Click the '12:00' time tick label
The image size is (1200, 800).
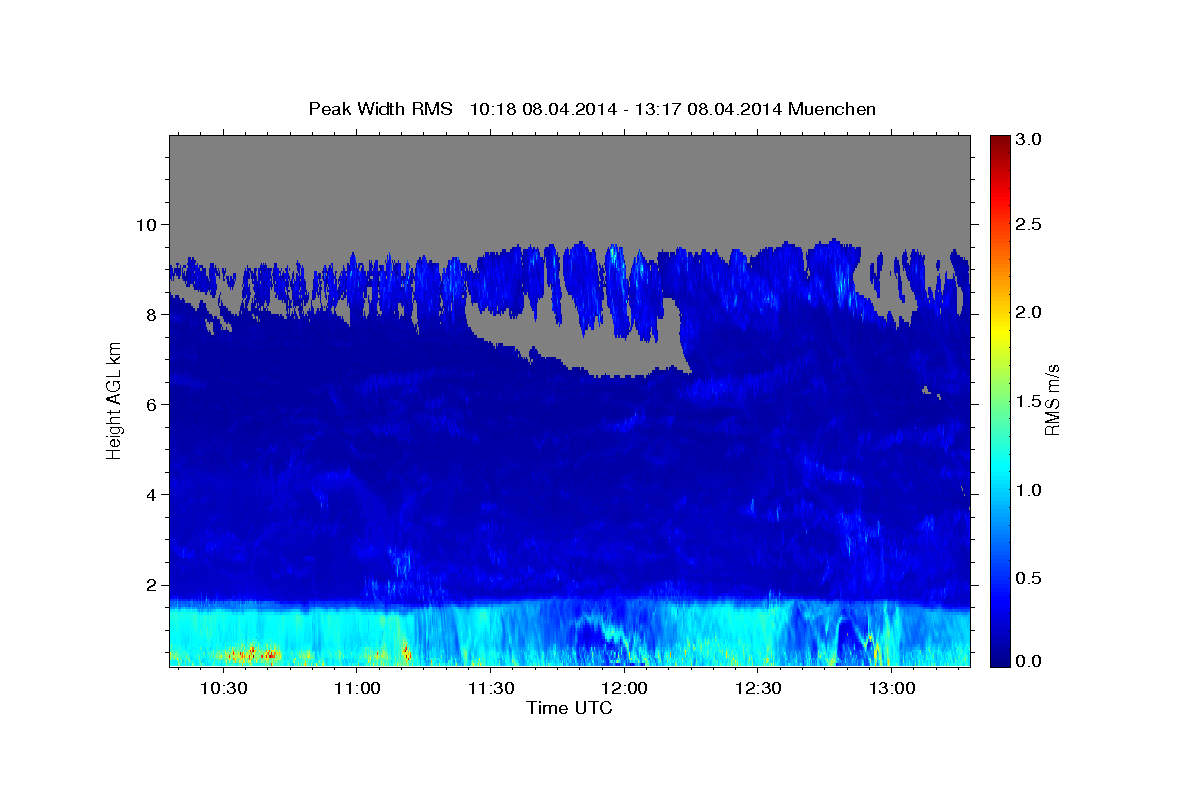click(624, 689)
